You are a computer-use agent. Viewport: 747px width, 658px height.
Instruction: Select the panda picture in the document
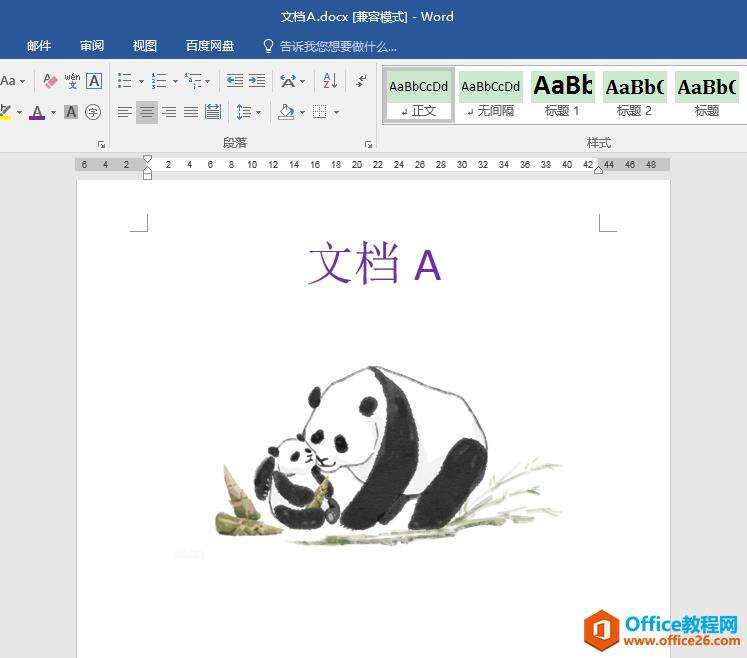click(x=387, y=456)
